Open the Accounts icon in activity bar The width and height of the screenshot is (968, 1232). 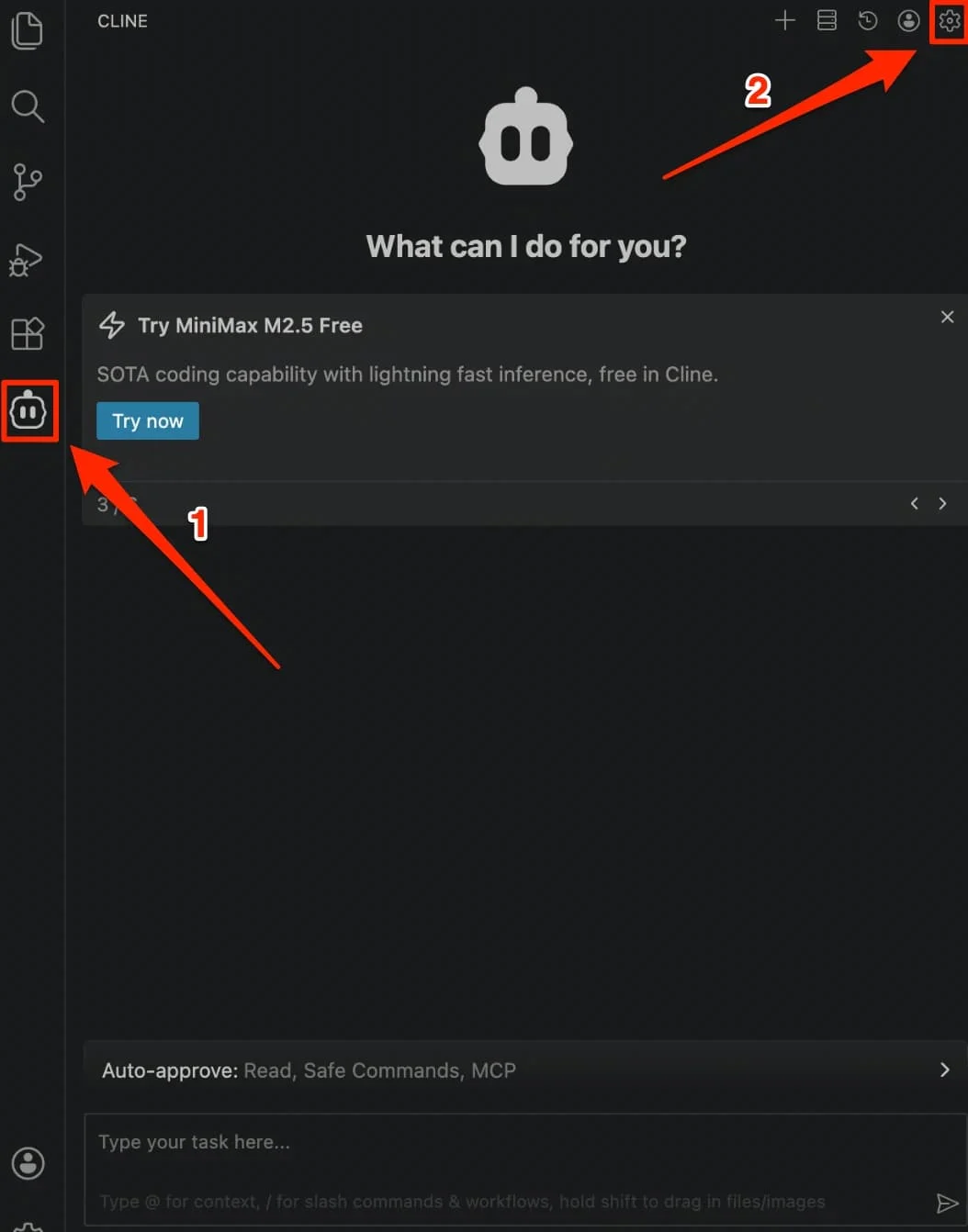coord(28,1163)
